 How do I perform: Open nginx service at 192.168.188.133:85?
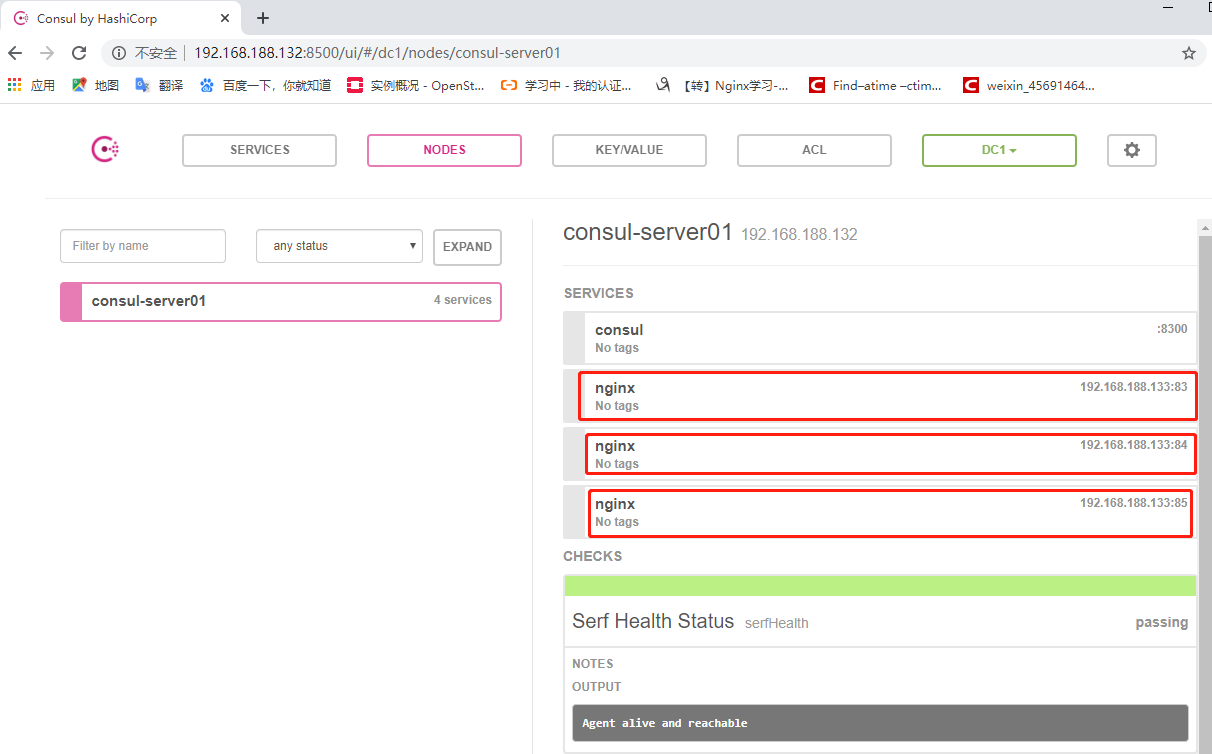click(x=879, y=512)
